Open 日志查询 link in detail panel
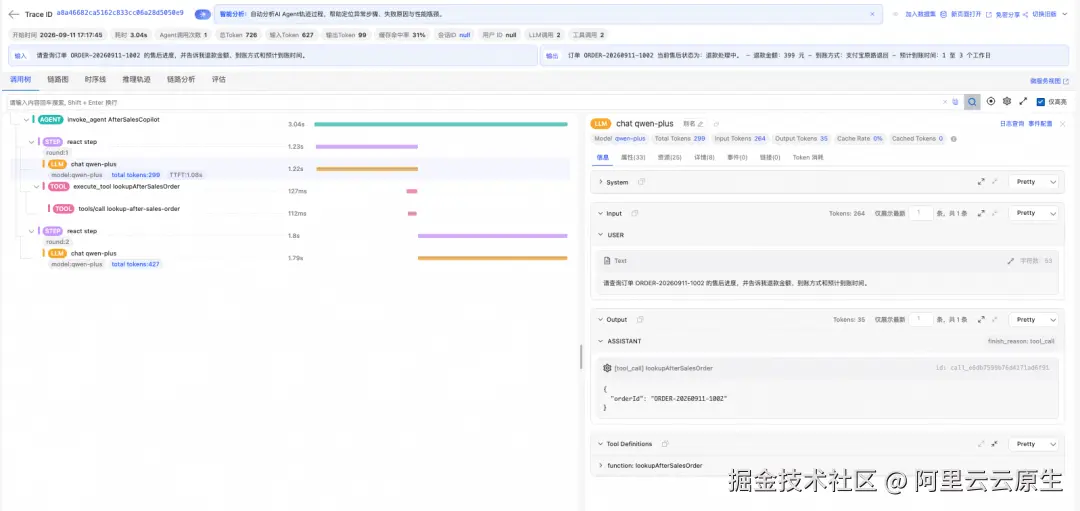1080x511 pixels. pyautogui.click(x=1012, y=124)
